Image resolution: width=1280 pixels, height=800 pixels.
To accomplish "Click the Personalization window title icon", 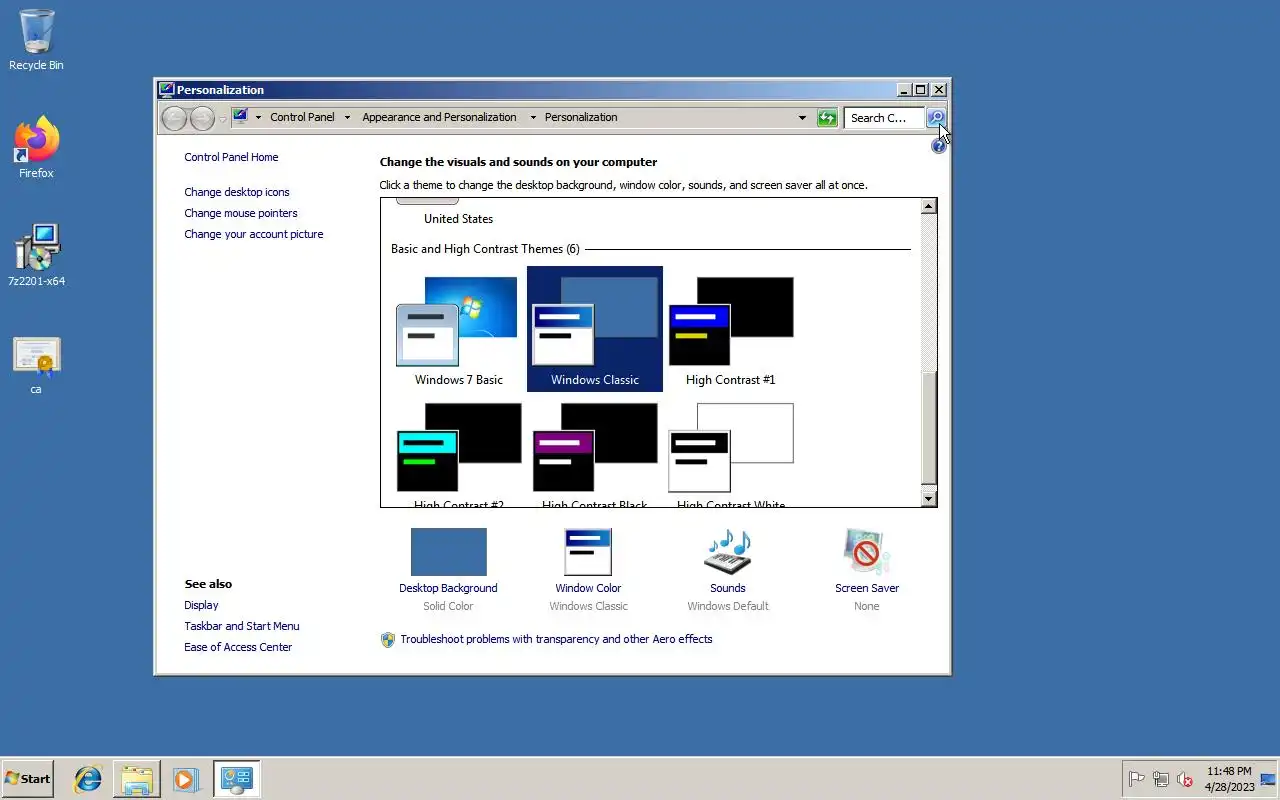I will (166, 90).
